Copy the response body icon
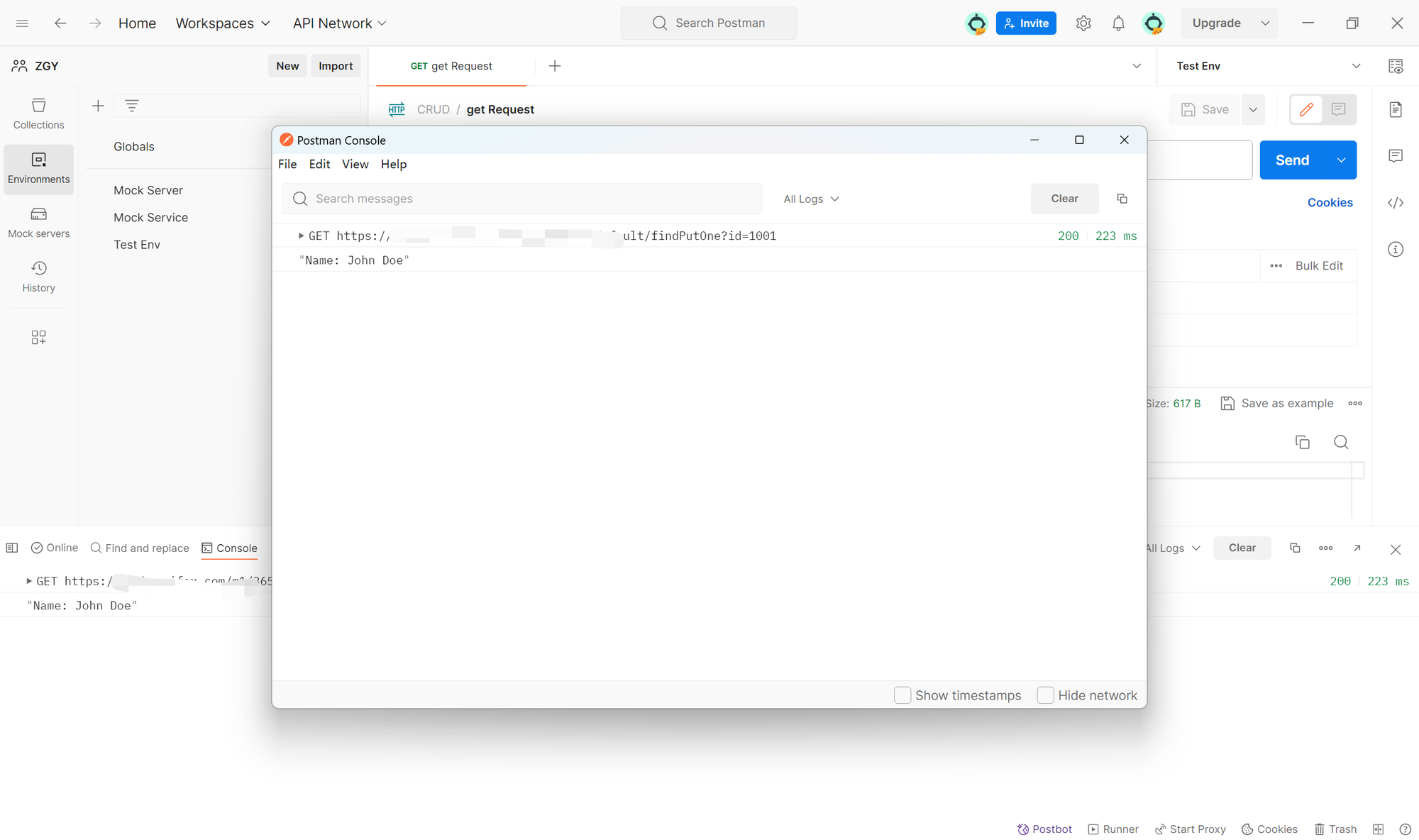The width and height of the screenshot is (1419, 840). (x=1303, y=442)
